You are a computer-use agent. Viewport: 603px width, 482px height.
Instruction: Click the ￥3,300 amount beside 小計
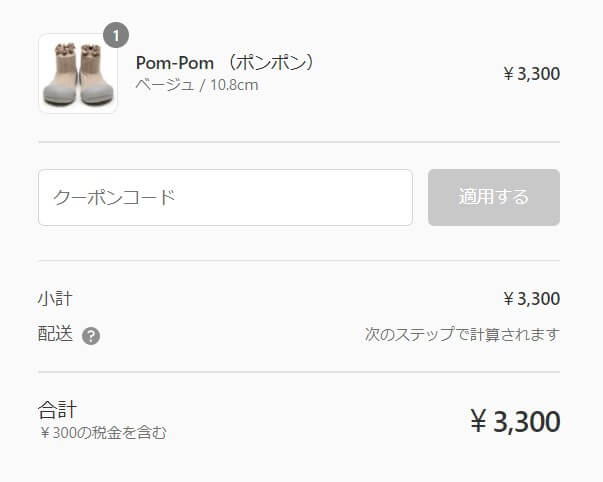[531, 299]
